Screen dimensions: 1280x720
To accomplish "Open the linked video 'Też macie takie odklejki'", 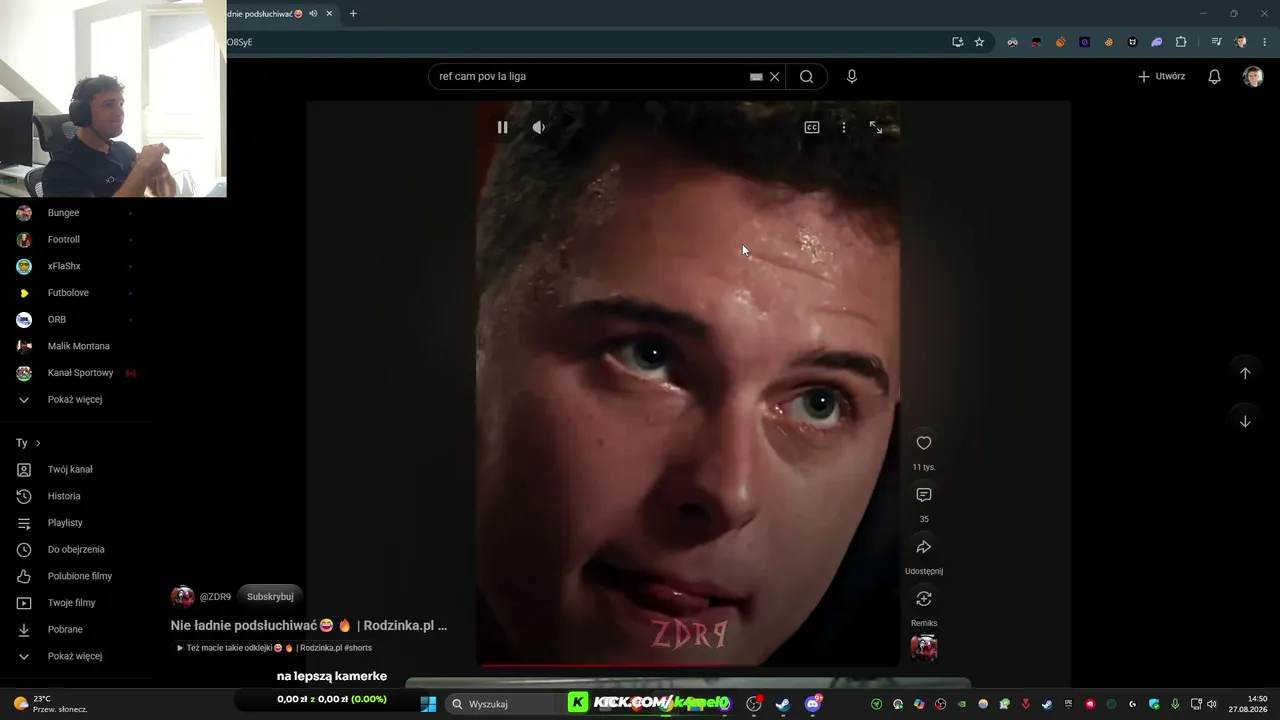I will [x=274, y=648].
